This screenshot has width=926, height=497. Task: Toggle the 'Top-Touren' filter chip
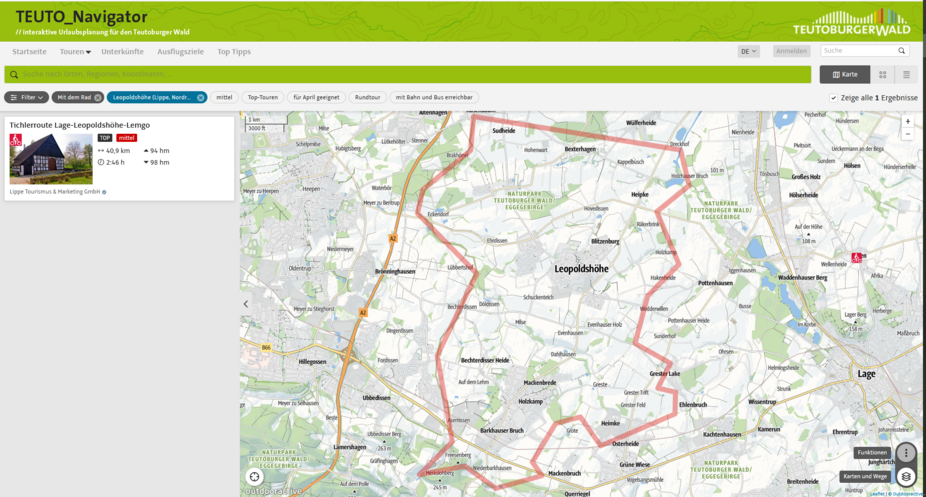(x=262, y=97)
